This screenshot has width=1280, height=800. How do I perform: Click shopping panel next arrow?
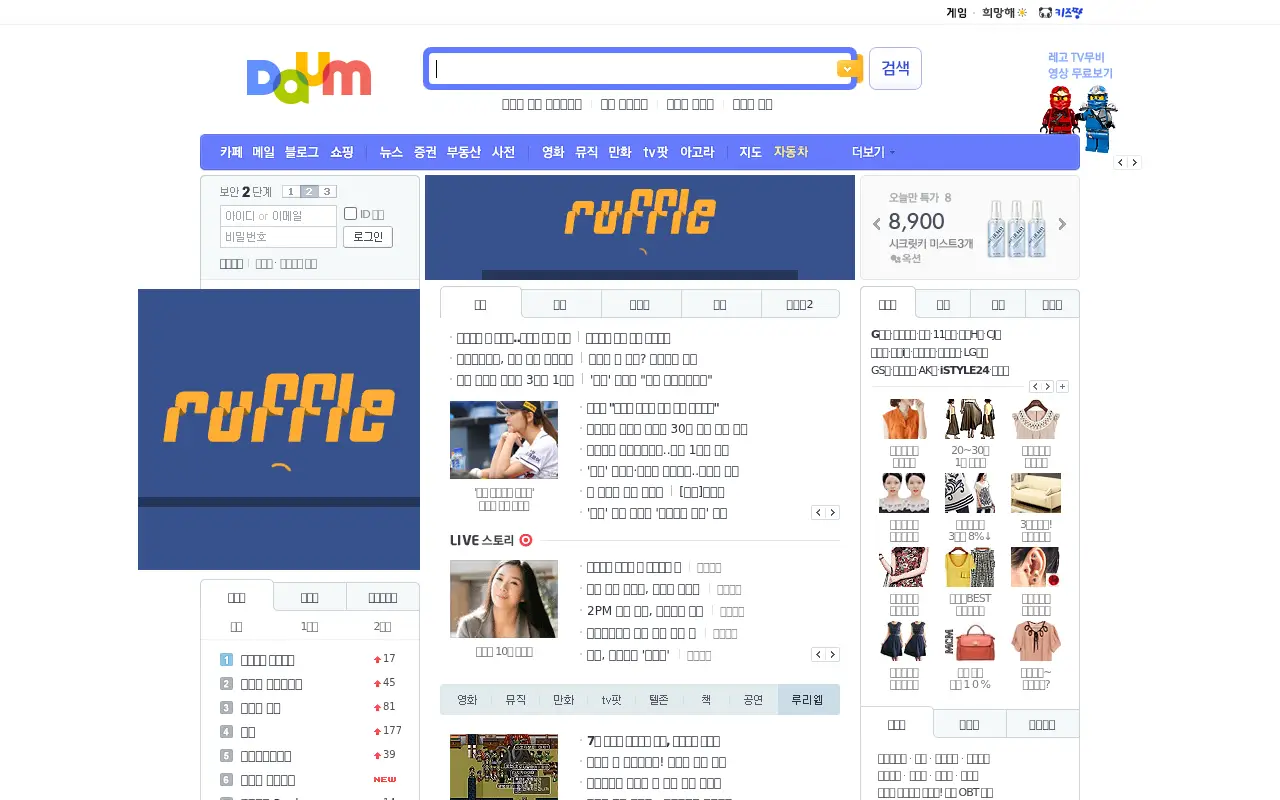pos(1048,387)
